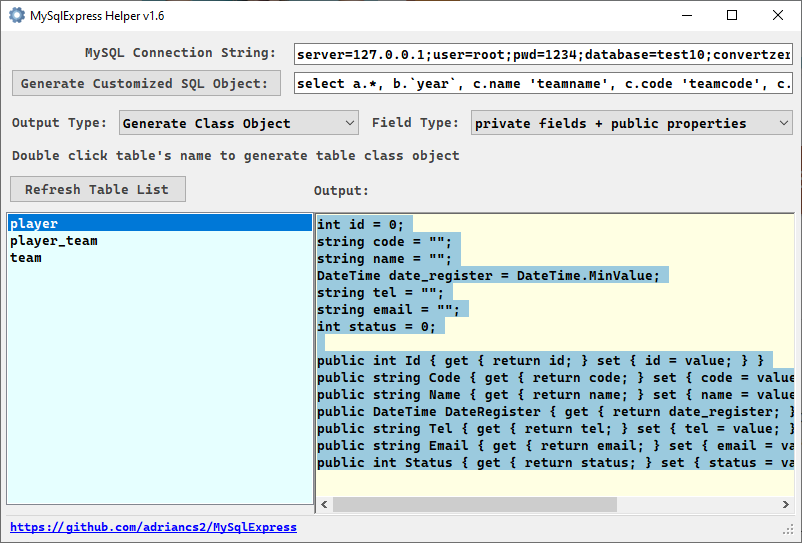Image resolution: width=802 pixels, height=543 pixels.
Task: Maximize the MySqlExpress Helper window
Action: pos(732,15)
